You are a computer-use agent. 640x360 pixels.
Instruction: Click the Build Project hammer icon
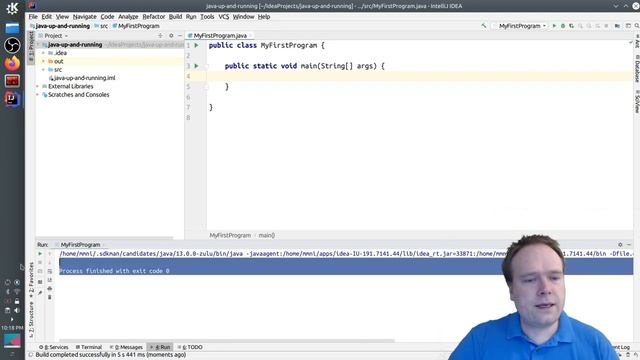point(484,26)
